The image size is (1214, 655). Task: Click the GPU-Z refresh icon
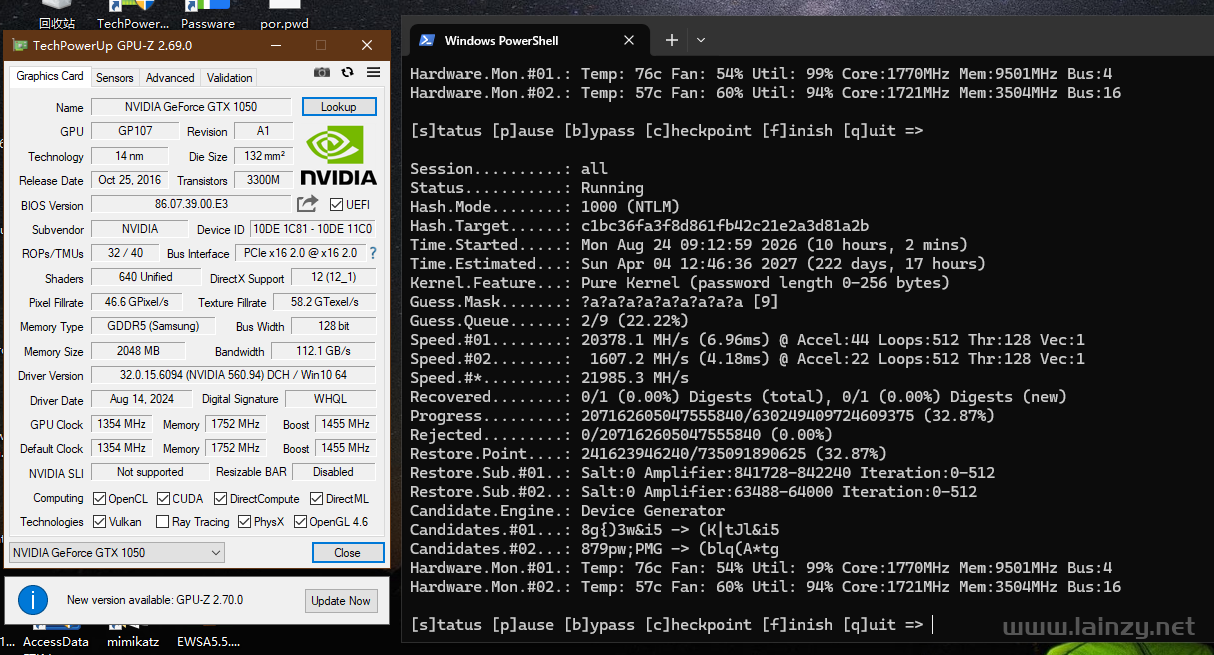[x=347, y=72]
